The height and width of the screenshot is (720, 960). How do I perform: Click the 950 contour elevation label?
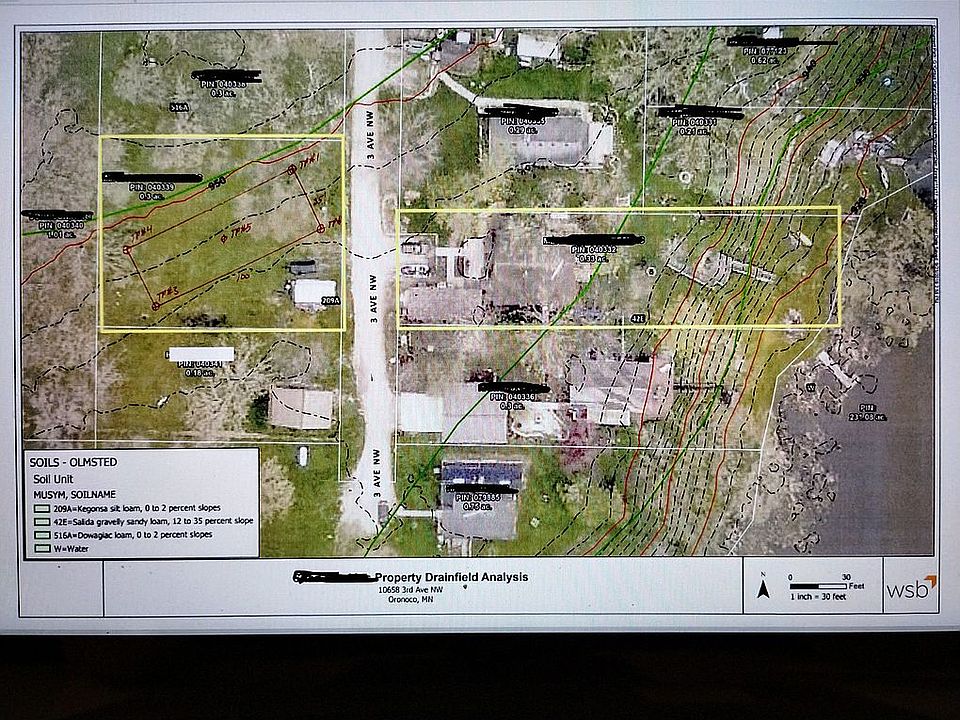214,185
